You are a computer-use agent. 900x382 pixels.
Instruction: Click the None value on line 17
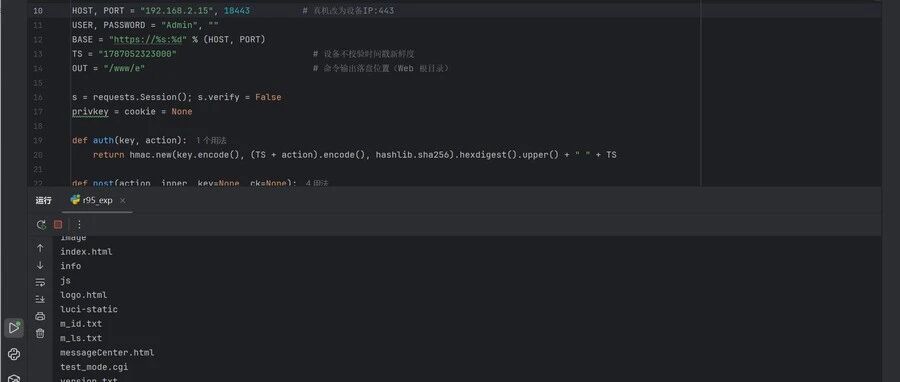pos(181,112)
